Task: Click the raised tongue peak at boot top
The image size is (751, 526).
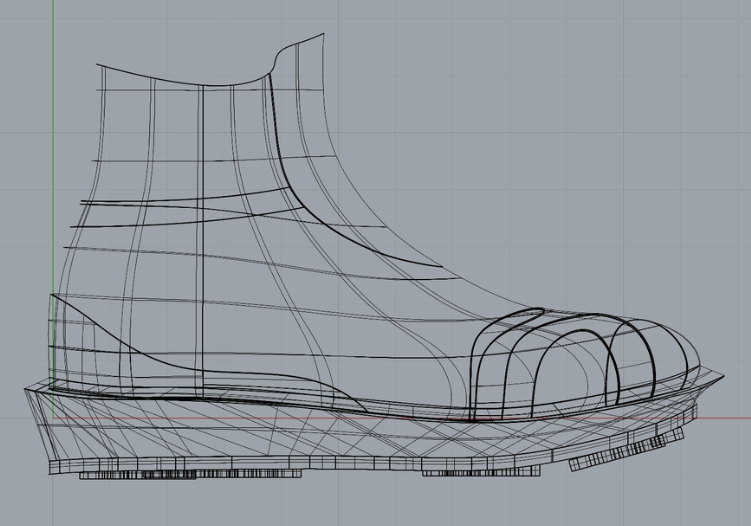Action: pos(305,42)
